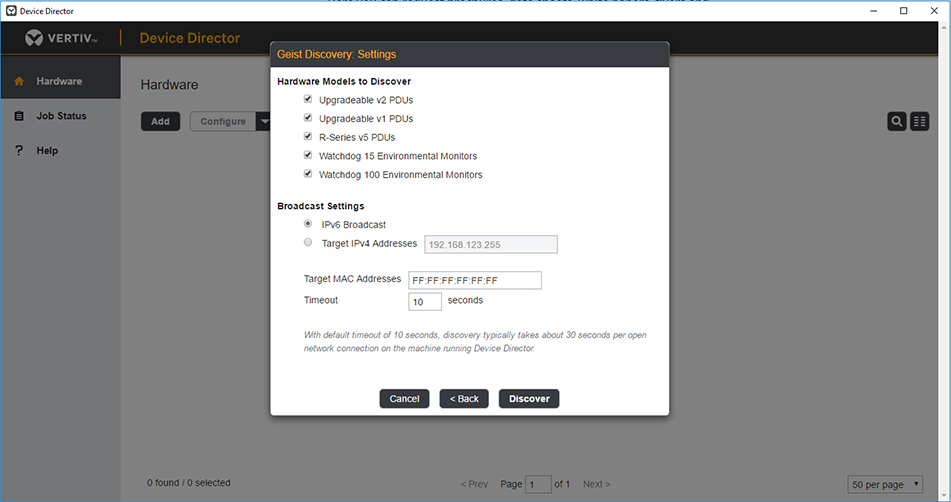Uncheck Upgradeable v1 PDUs checkbox
The image size is (951, 502).
[308, 118]
